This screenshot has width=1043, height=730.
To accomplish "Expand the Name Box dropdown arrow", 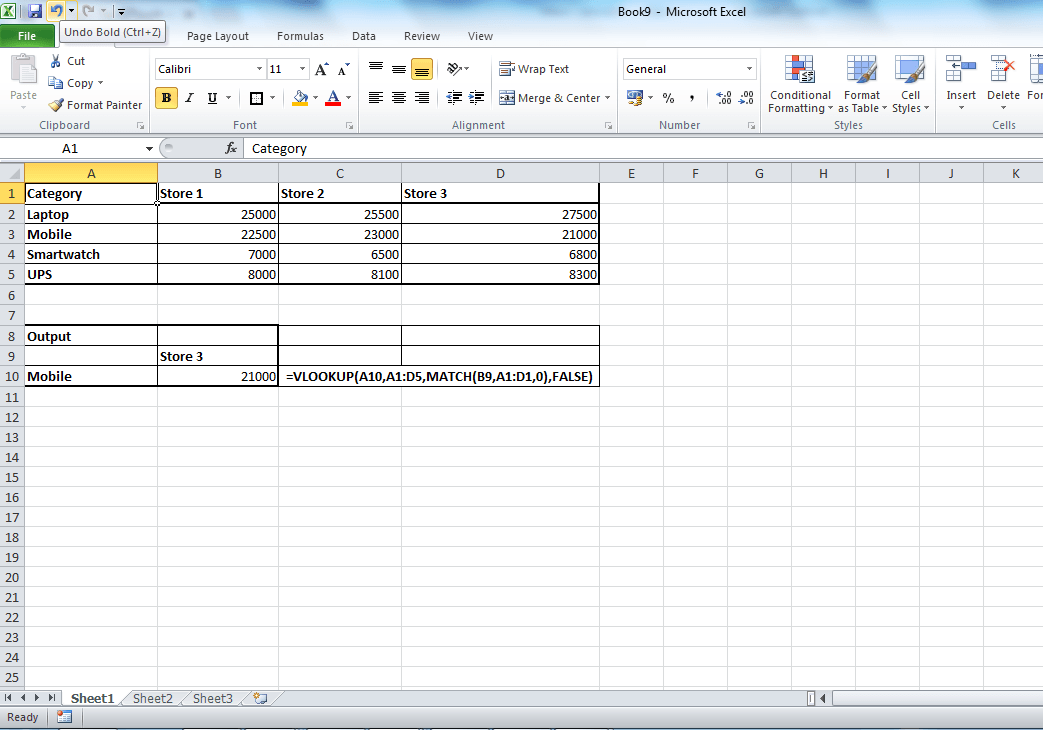I will tap(149, 148).
